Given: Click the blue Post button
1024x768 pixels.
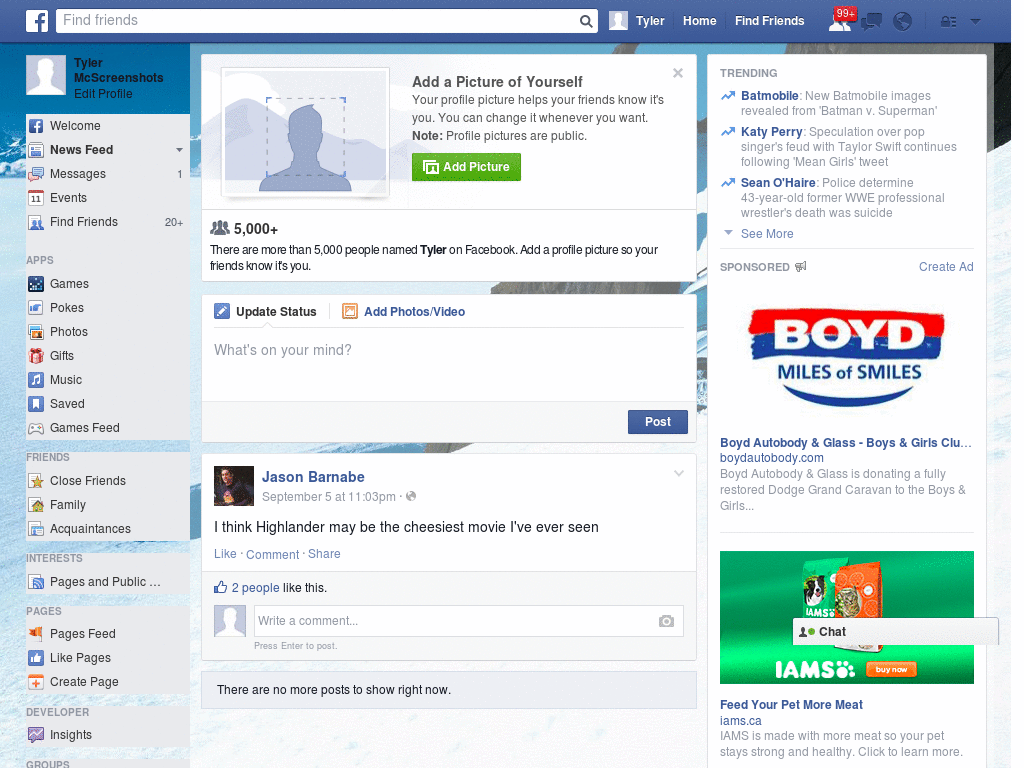Looking at the screenshot, I should click(x=658, y=422).
